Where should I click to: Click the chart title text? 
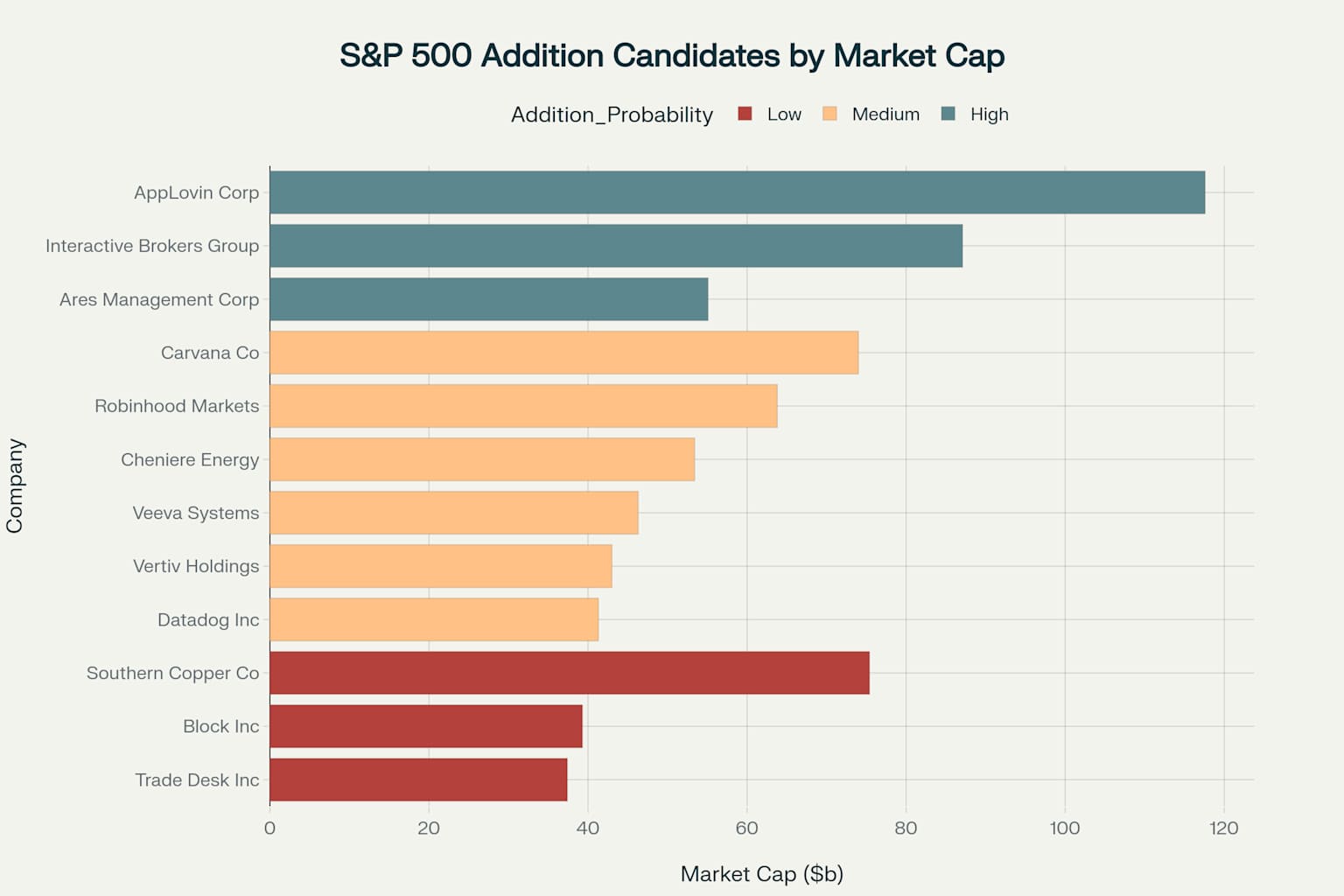672,55
